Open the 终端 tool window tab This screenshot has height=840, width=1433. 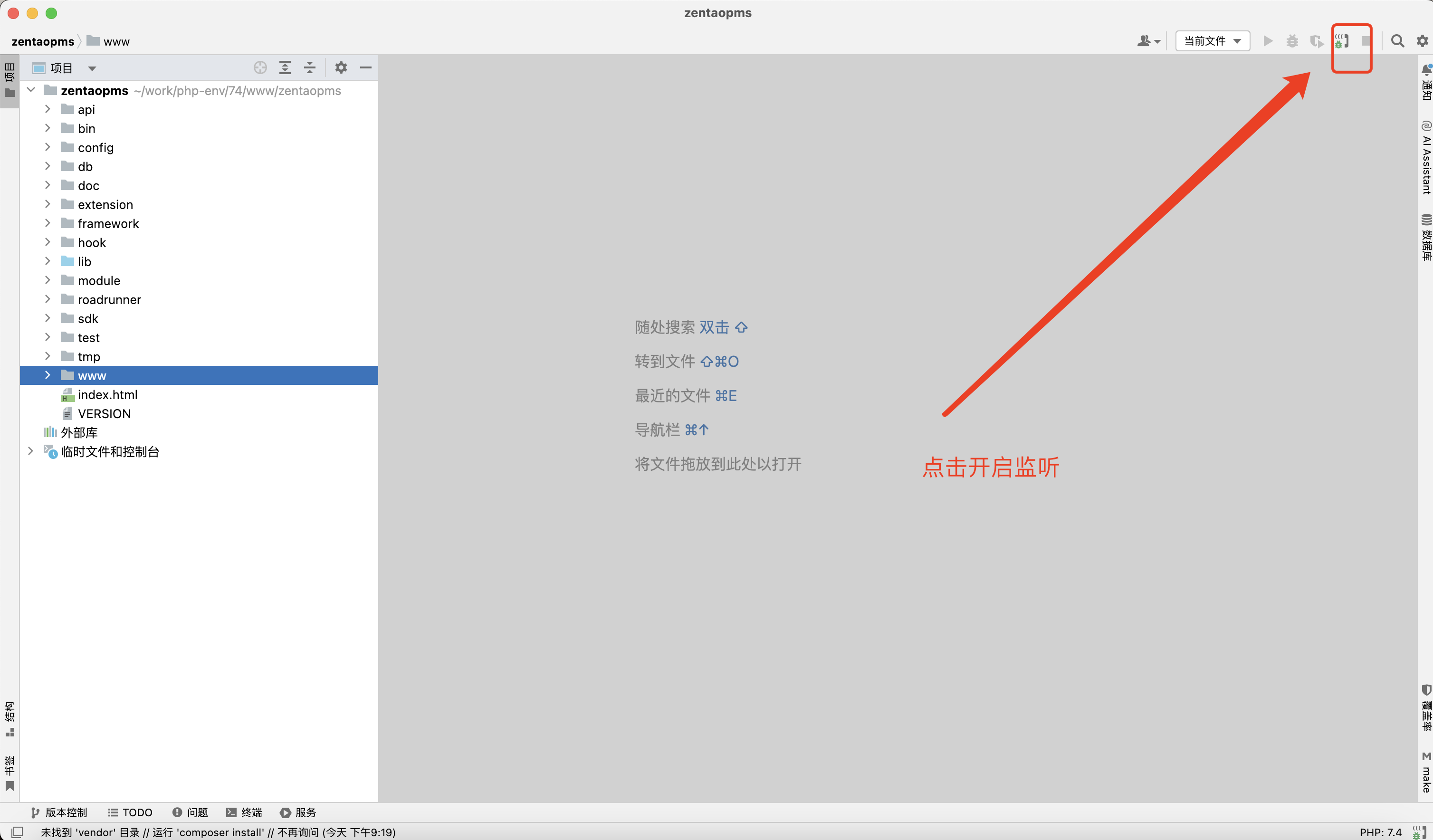[x=245, y=812]
